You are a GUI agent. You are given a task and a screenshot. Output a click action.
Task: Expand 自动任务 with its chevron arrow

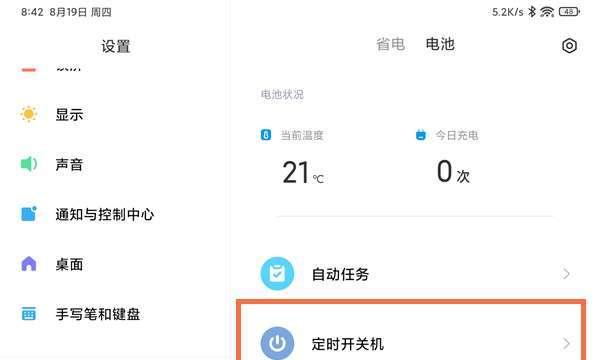pos(566,274)
